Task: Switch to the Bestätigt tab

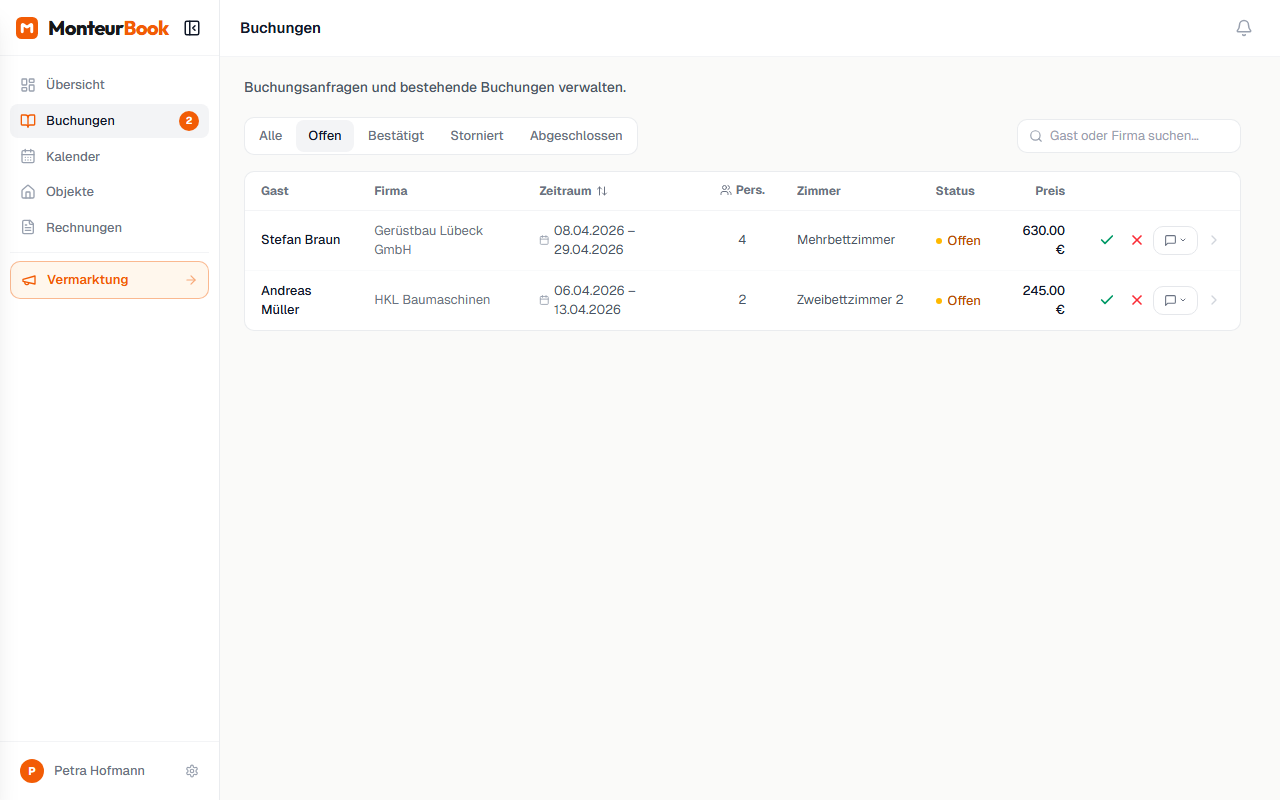Action: coord(396,136)
